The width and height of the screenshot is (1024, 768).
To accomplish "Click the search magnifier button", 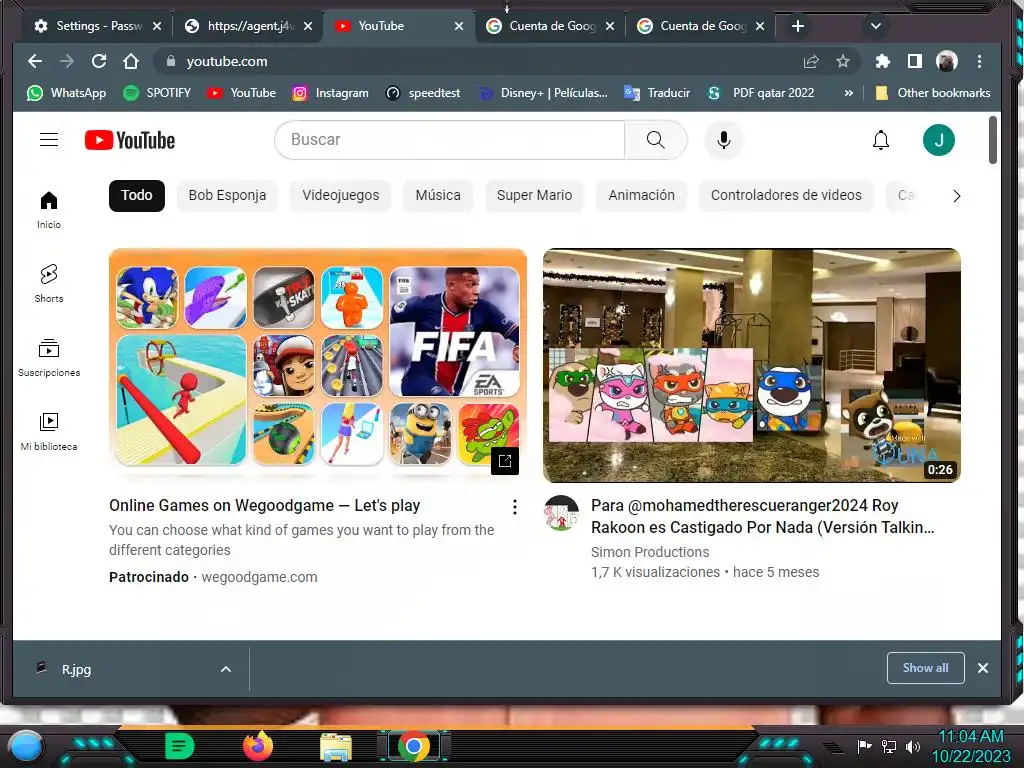I will click(x=656, y=140).
